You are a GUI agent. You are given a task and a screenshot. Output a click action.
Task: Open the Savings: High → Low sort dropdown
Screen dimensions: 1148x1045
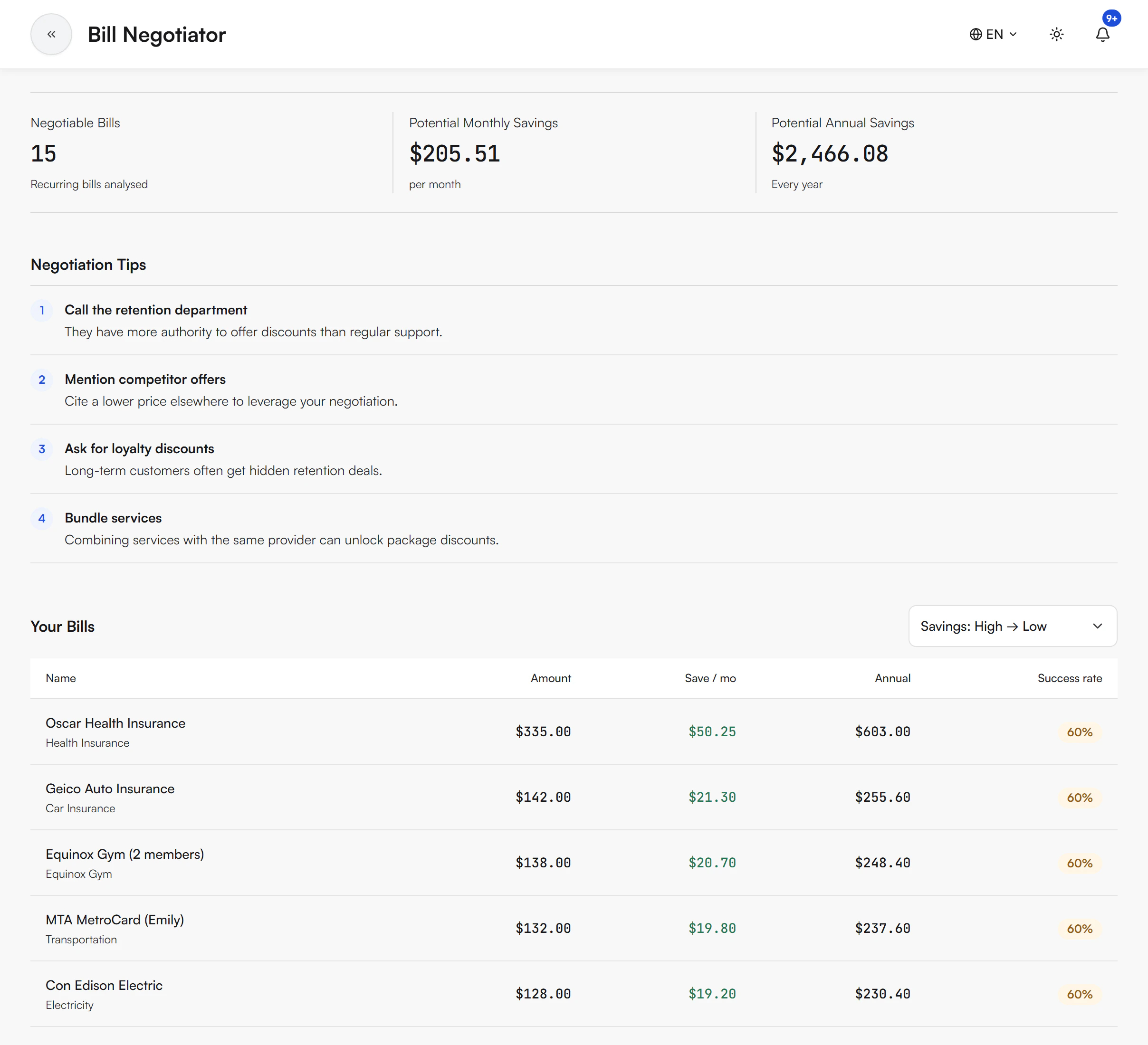(1013, 626)
